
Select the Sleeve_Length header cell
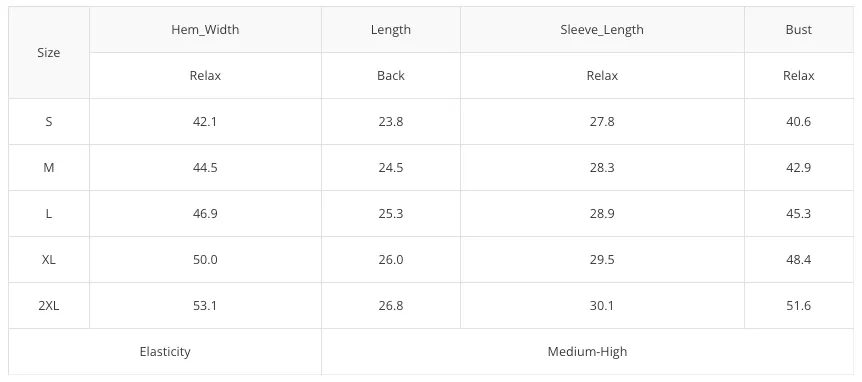coord(602,30)
